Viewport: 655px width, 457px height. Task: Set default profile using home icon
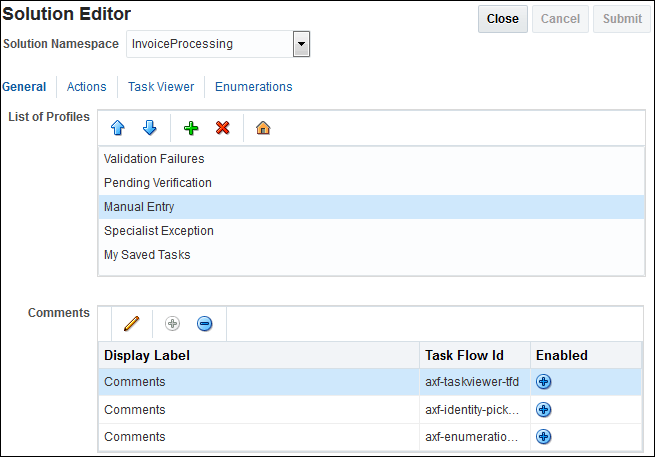263,128
